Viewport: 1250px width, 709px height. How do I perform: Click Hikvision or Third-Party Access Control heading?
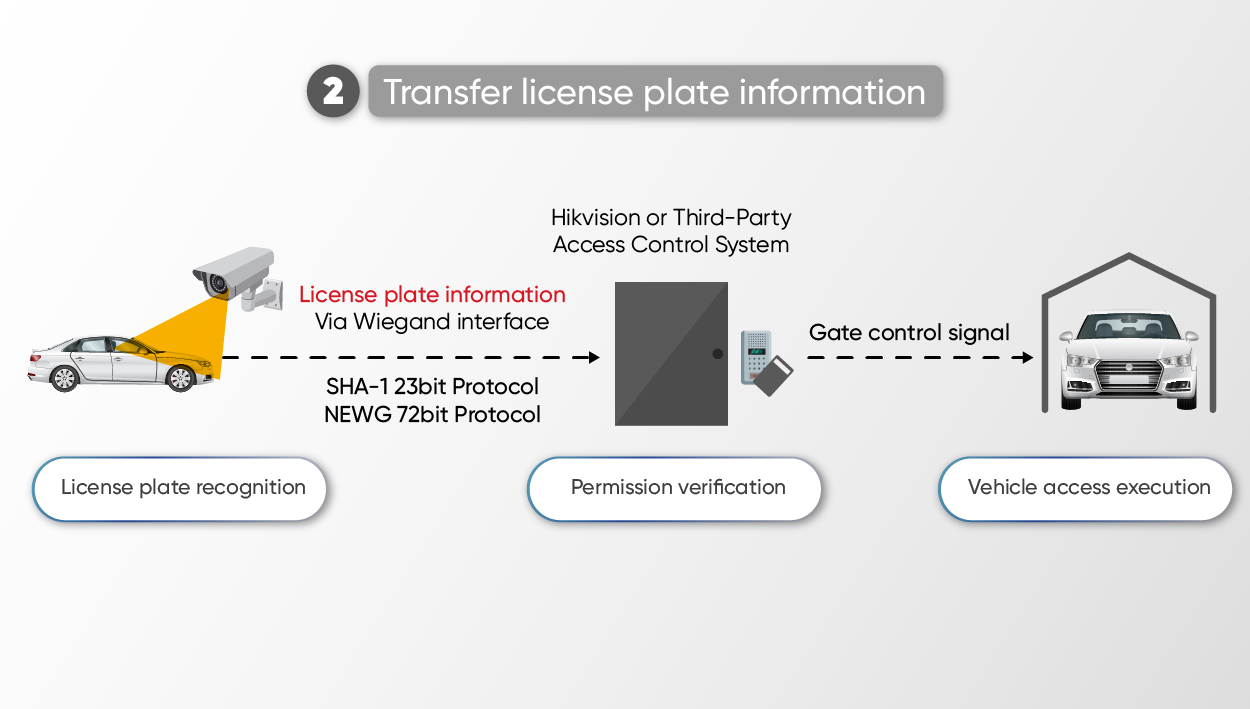coord(671,231)
